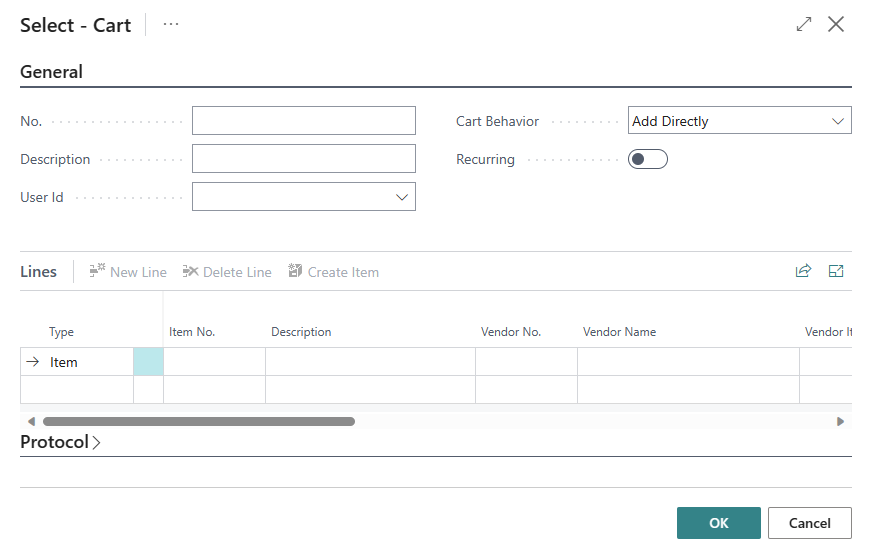Screen dimensions: 869x552
Task: Click the Type column header
Action: tap(61, 332)
